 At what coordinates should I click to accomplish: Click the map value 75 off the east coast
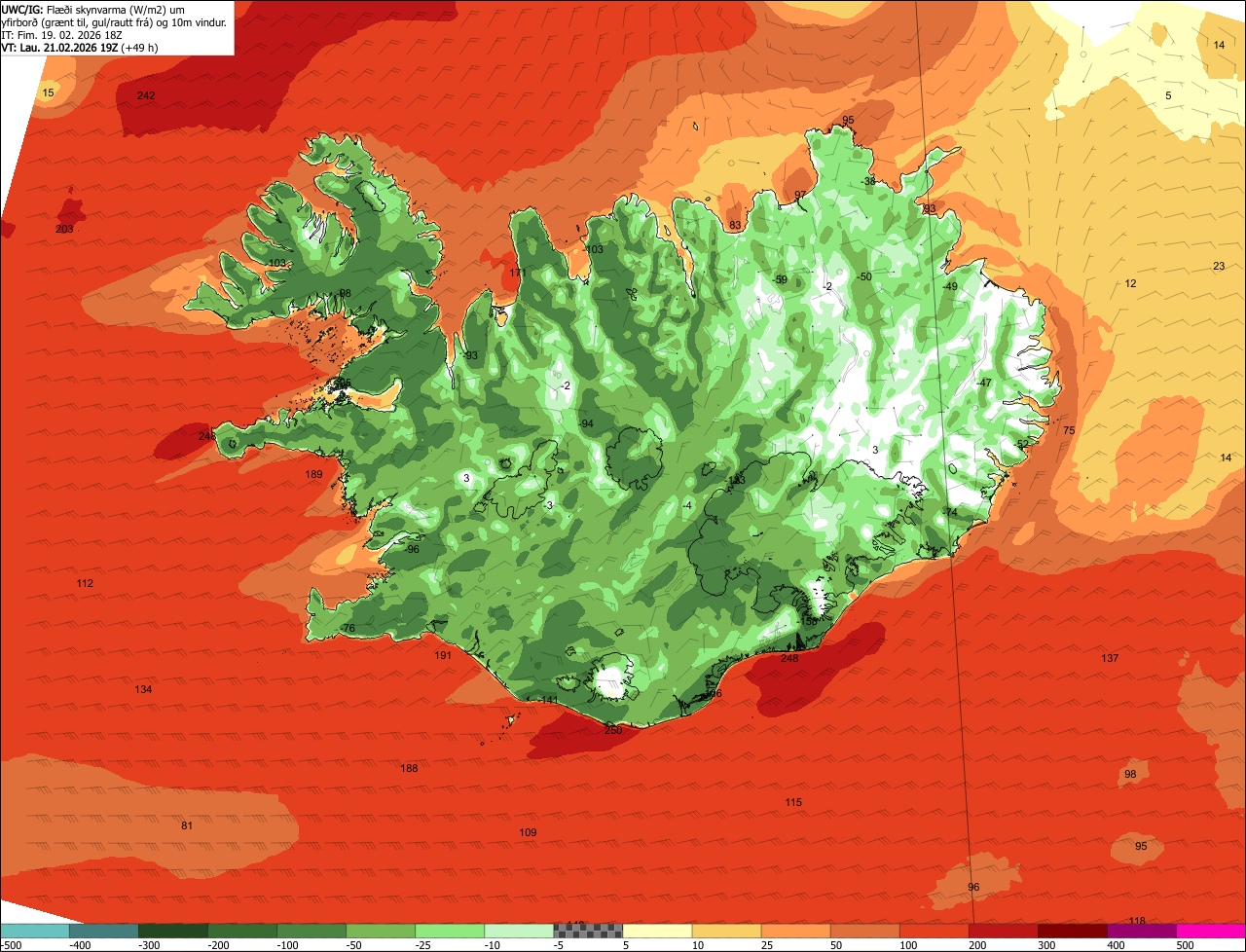1069,430
